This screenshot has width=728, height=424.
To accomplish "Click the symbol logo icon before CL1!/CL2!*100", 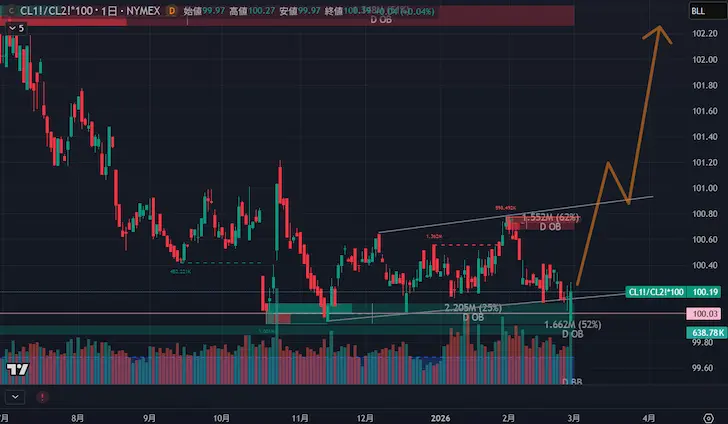I will 11,10.
